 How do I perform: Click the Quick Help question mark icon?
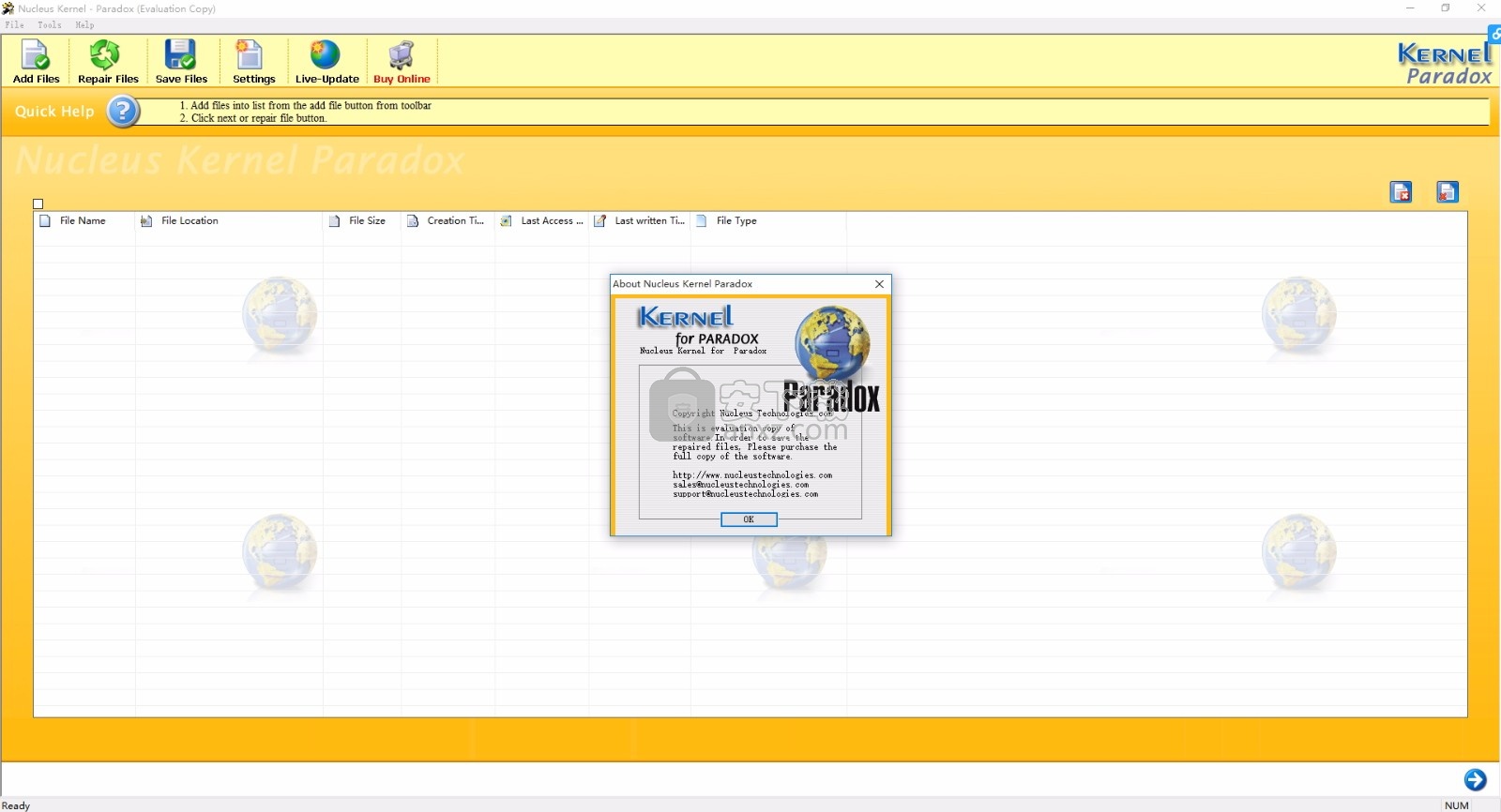(x=123, y=112)
